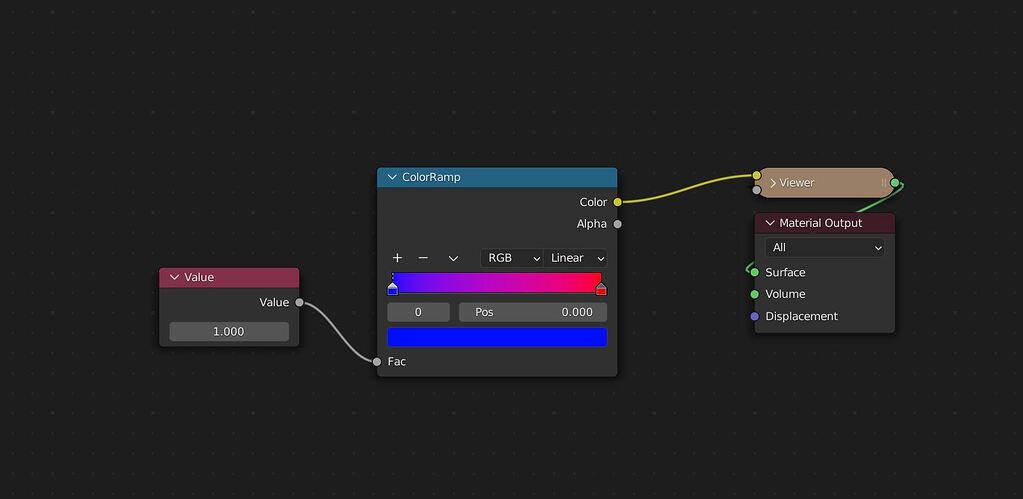This screenshot has height=499, width=1023.
Task: Click the Volume label
Action: [x=785, y=294]
